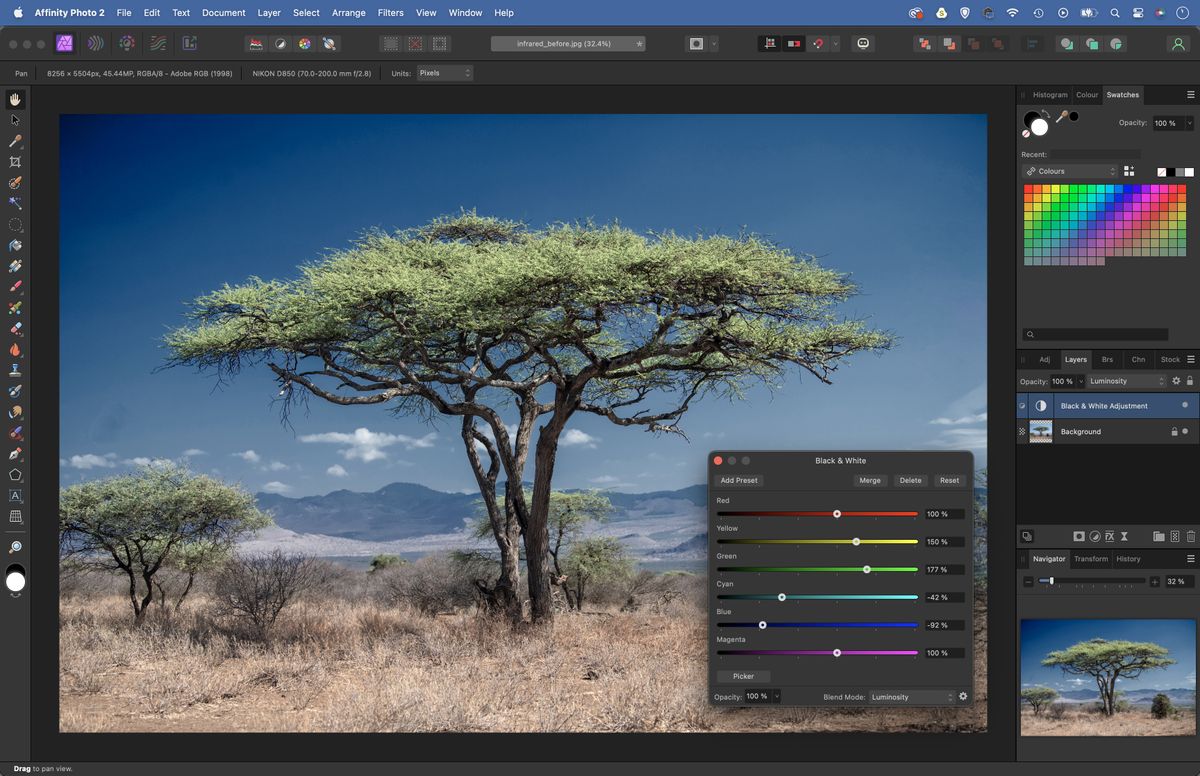This screenshot has width=1200, height=776.
Task: Hide the Black & White Adjustment layer
Action: point(1022,406)
